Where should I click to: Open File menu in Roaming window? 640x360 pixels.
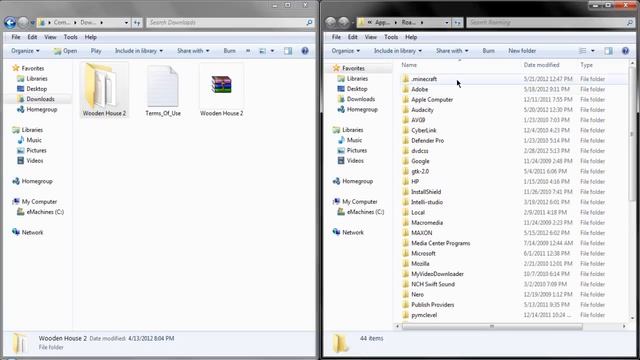point(336,37)
